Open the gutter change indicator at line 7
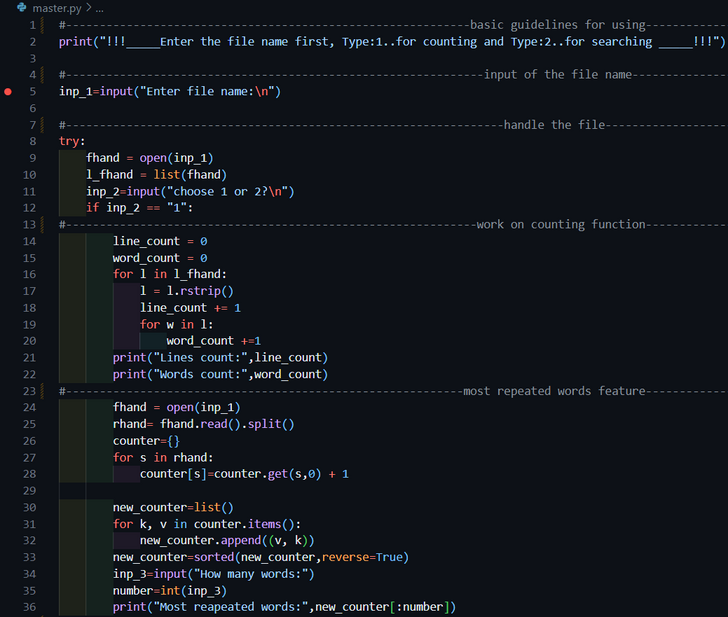Viewport: 728px width, 617px height. click(x=41, y=125)
